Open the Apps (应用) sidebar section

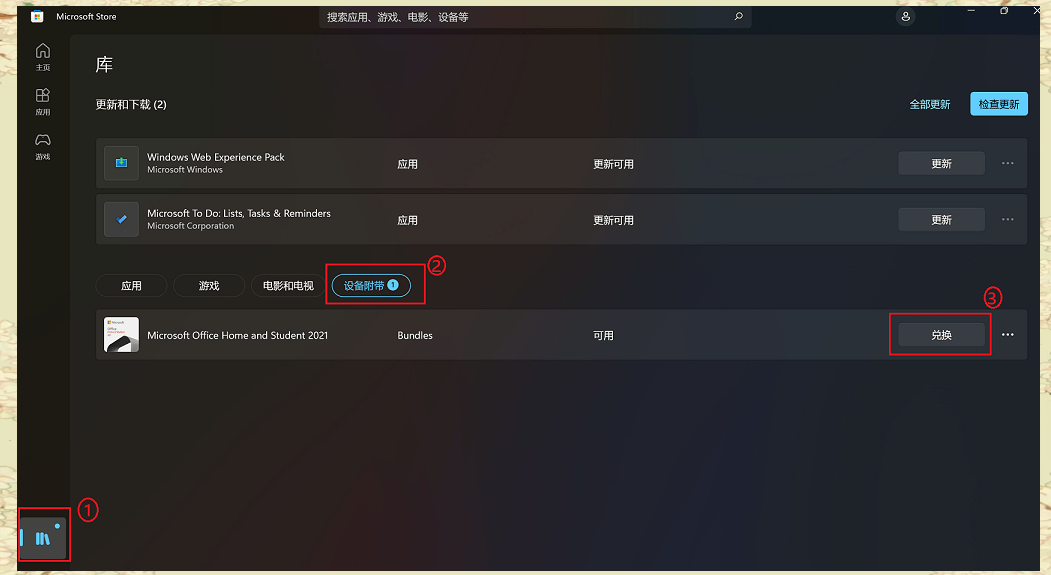click(43, 102)
